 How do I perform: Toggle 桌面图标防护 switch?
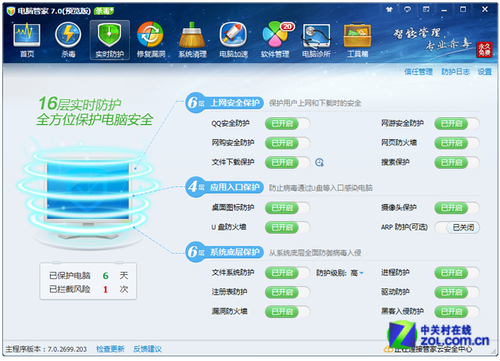click(287, 208)
